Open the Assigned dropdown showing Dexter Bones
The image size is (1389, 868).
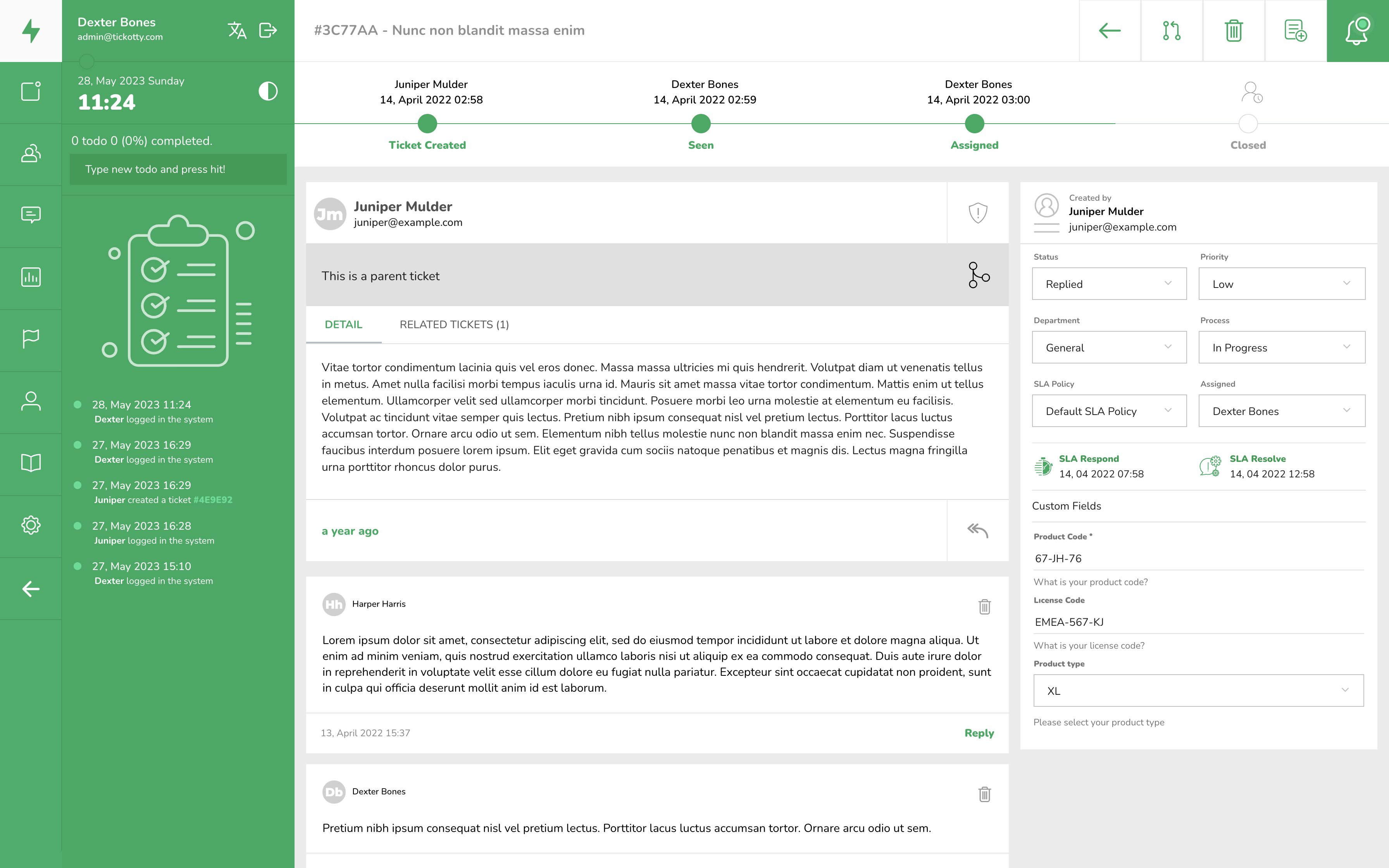1281,411
